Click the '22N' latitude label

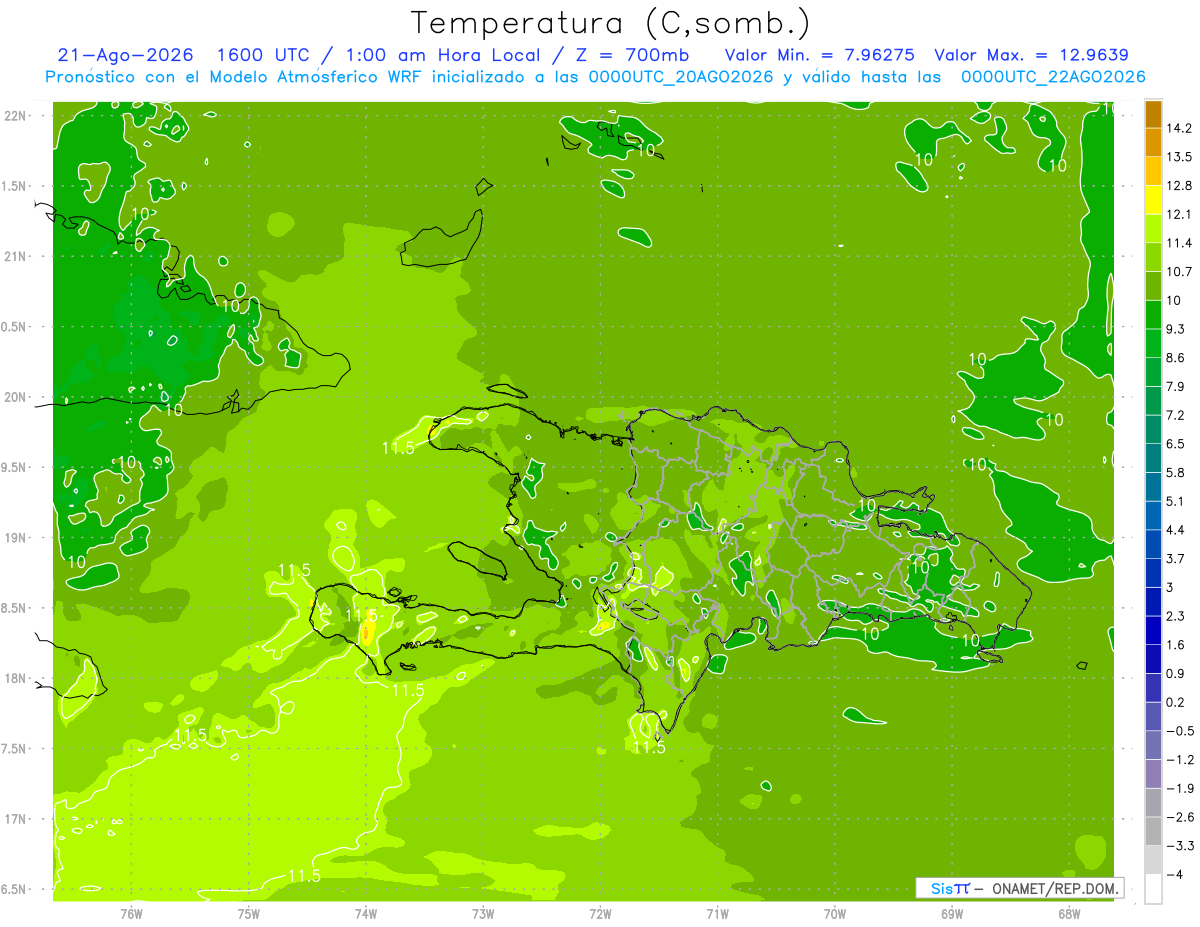click(x=14, y=116)
